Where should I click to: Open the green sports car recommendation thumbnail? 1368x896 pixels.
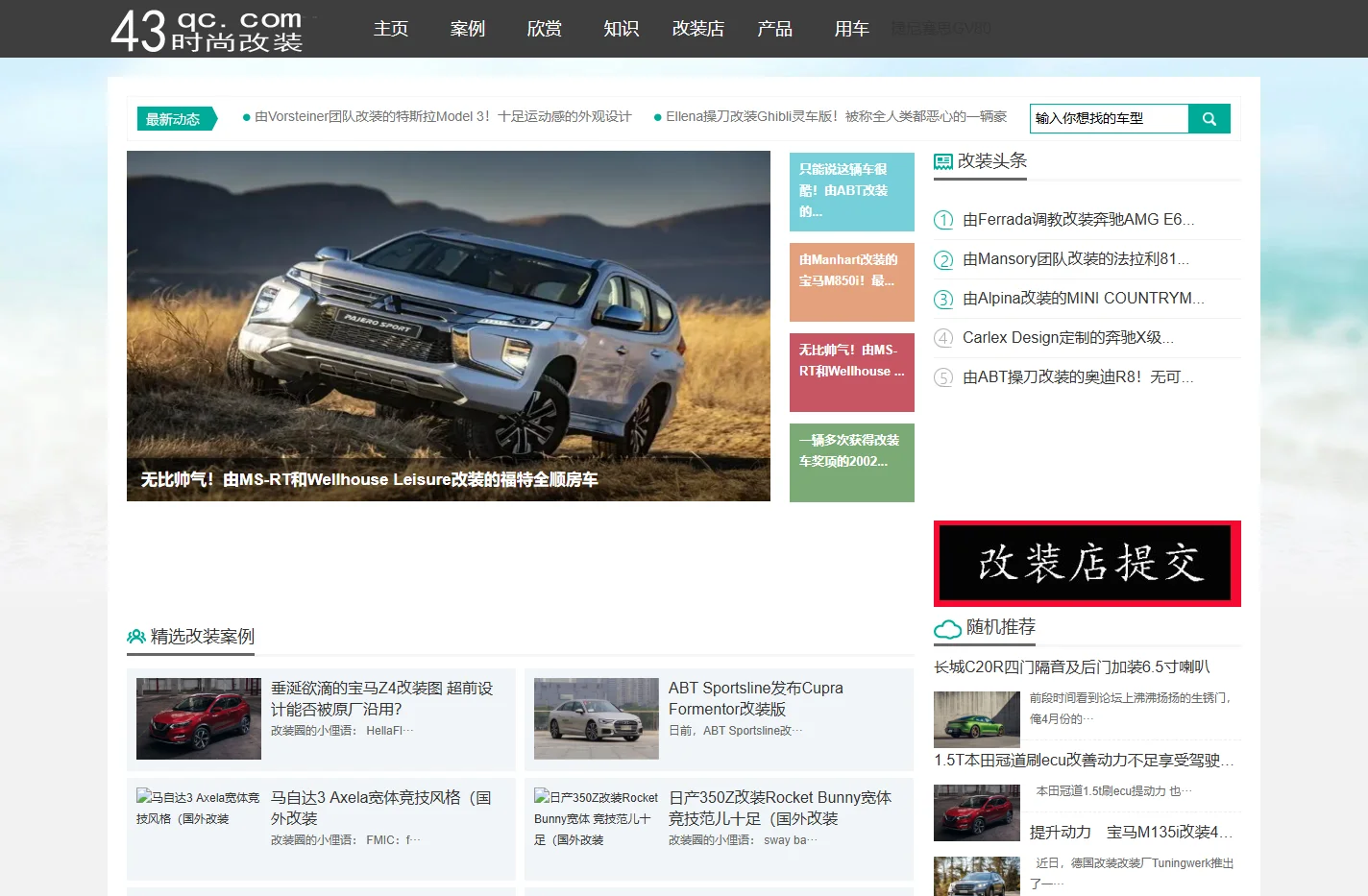977,719
